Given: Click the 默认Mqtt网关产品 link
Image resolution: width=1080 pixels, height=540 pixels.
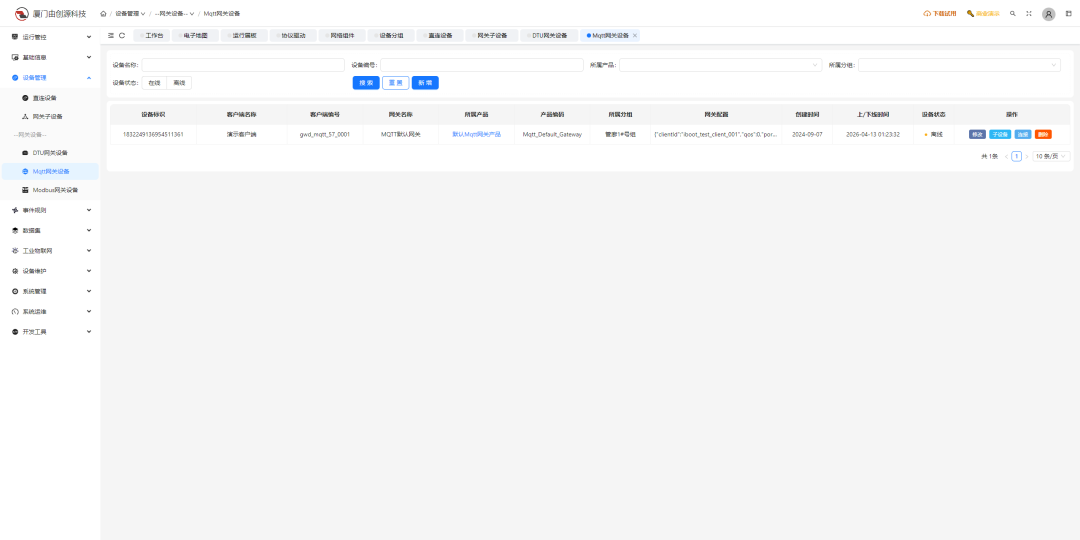Looking at the screenshot, I should 476,134.
